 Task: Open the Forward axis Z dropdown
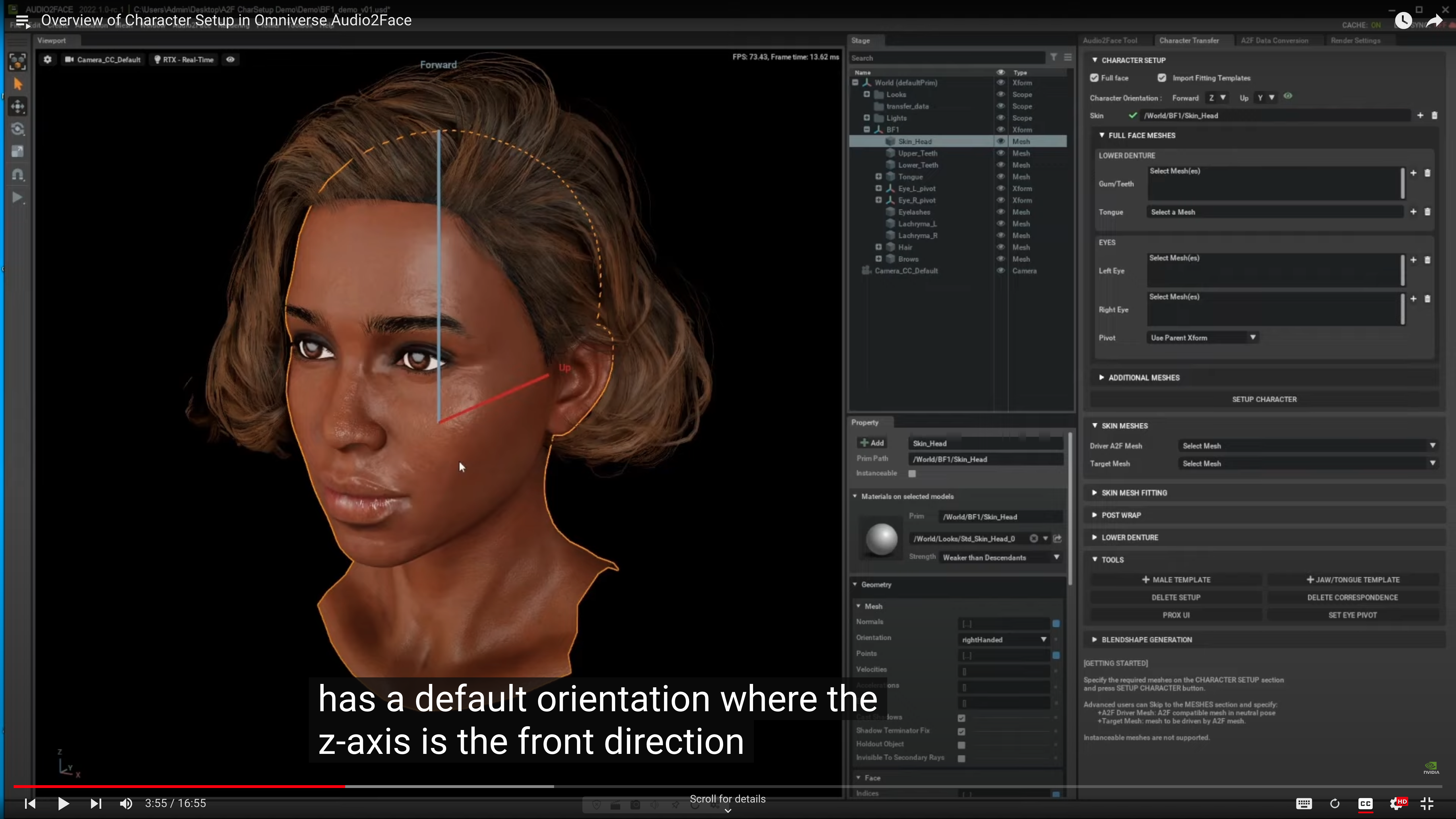[1216, 98]
